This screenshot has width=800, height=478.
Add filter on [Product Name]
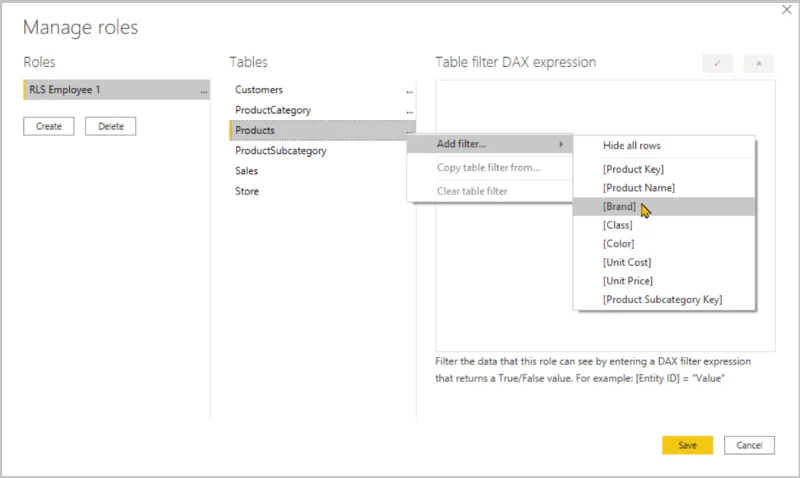pos(664,188)
